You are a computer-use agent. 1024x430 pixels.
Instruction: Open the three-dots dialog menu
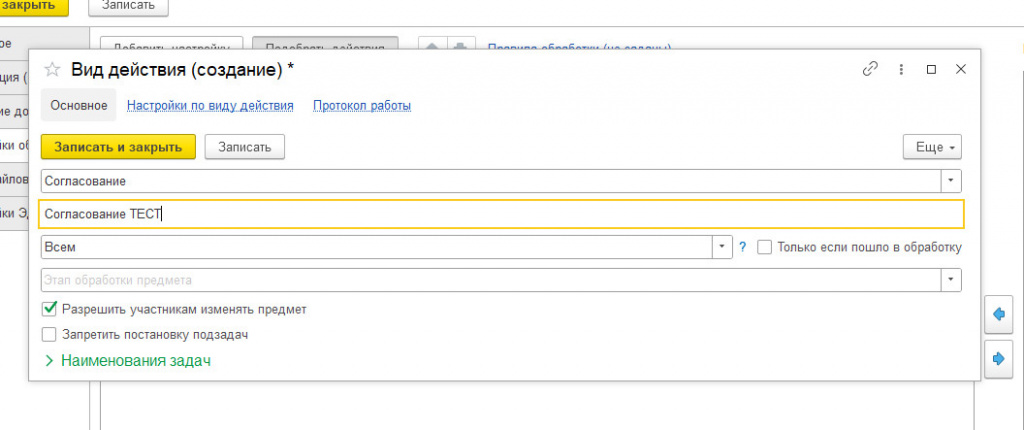click(x=901, y=69)
